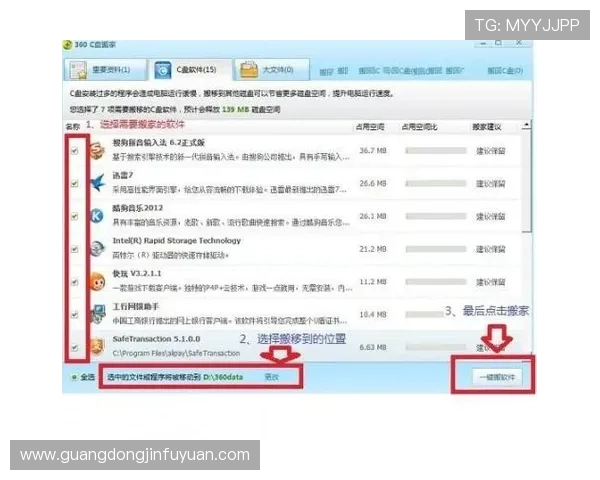Click the 6.63 MB size value
This screenshot has height=480, width=600.
pos(373,347)
